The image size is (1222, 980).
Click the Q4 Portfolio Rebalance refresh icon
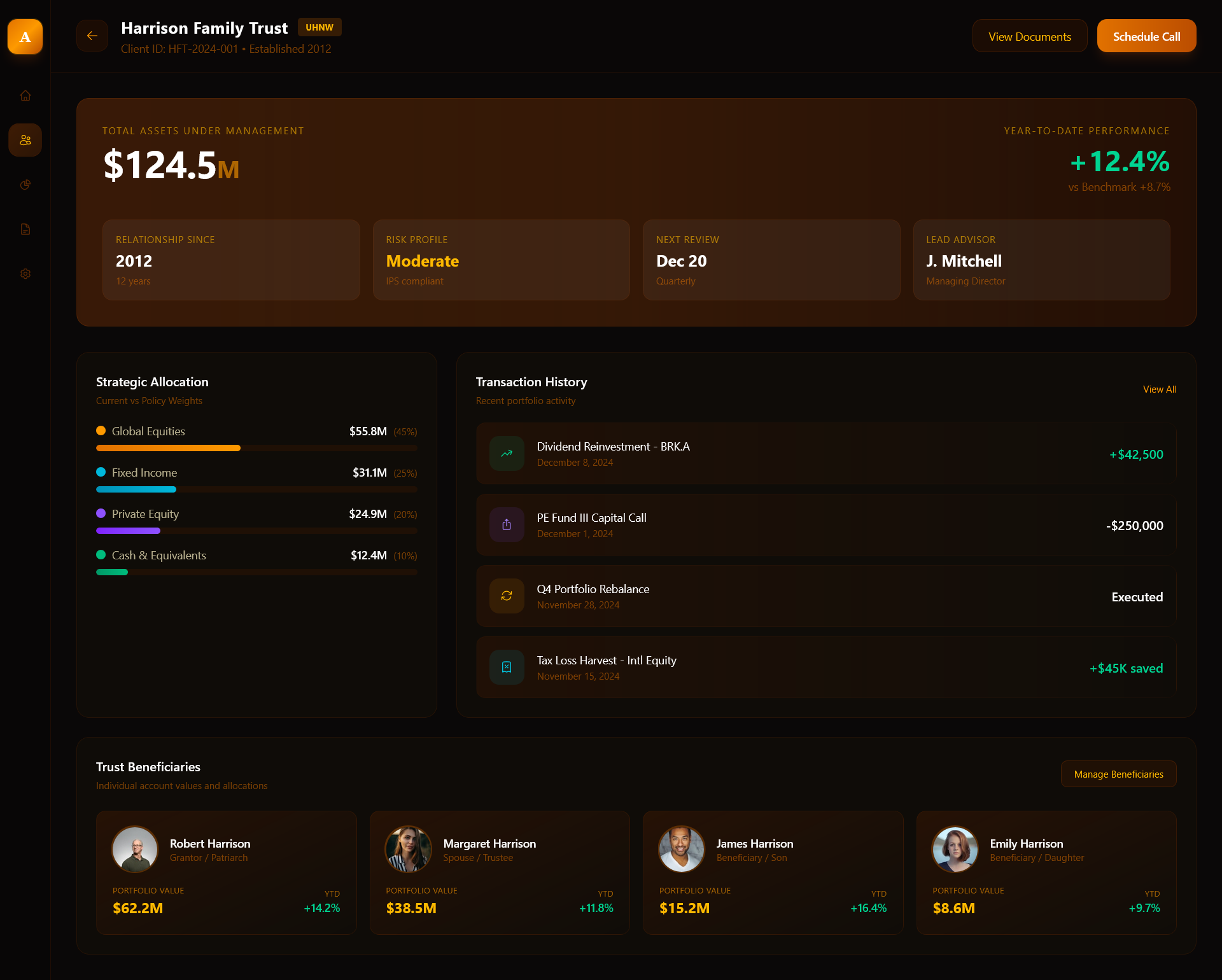coord(506,596)
